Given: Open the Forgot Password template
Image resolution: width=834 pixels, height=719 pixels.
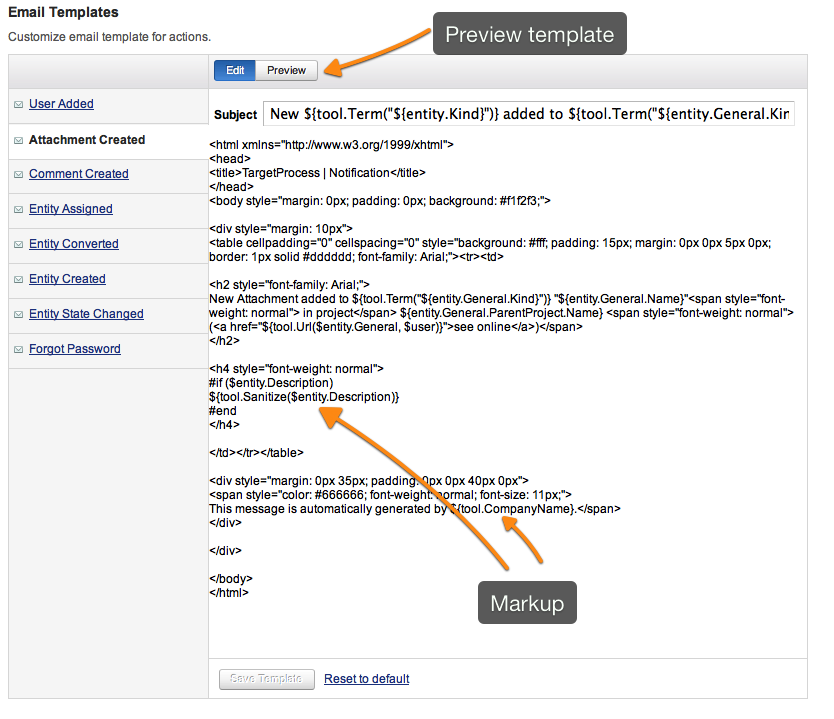Looking at the screenshot, I should pos(74,349).
